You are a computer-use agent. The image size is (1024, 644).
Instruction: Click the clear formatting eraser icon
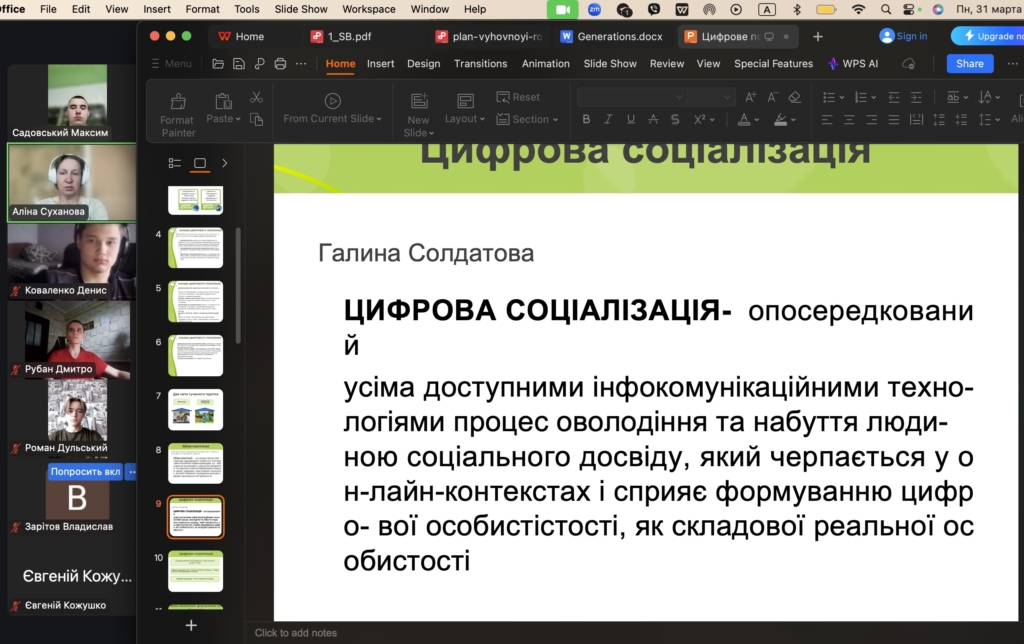point(794,97)
